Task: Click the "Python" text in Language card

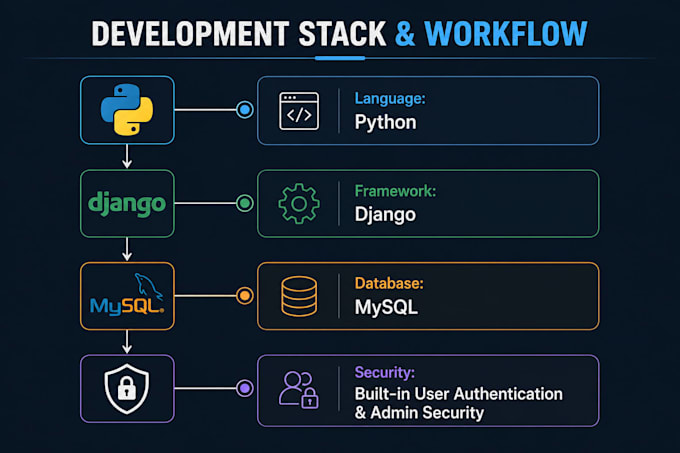Action: (386, 122)
